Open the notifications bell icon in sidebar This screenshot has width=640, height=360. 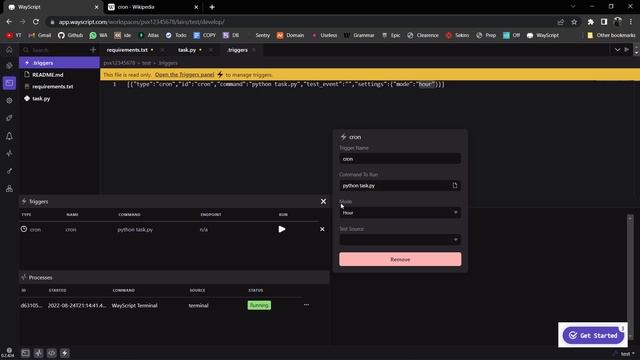coord(9,136)
